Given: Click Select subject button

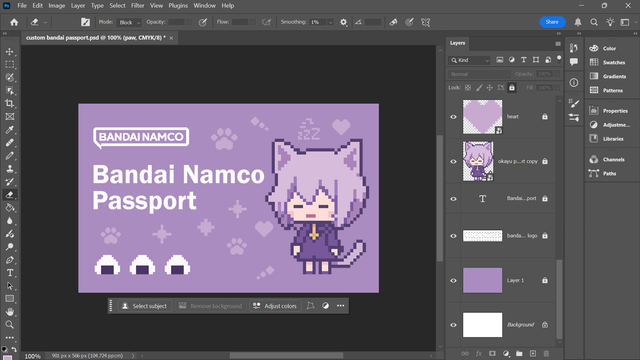Looking at the screenshot, I should [x=145, y=306].
